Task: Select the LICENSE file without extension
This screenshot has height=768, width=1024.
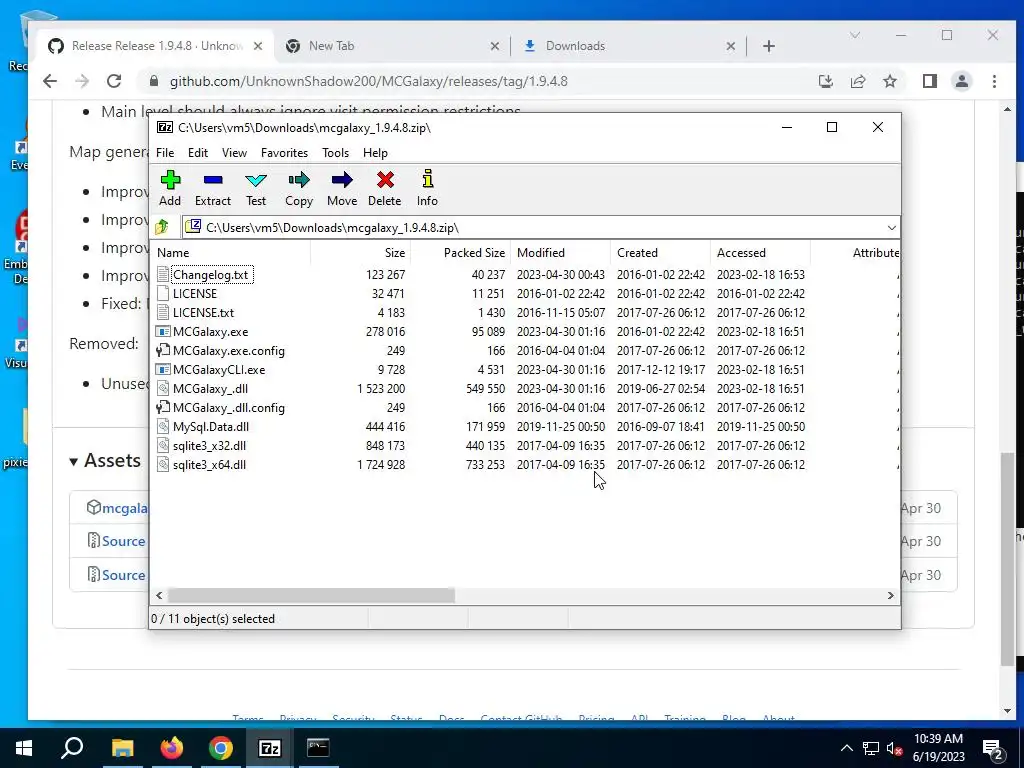Action: [x=195, y=294]
